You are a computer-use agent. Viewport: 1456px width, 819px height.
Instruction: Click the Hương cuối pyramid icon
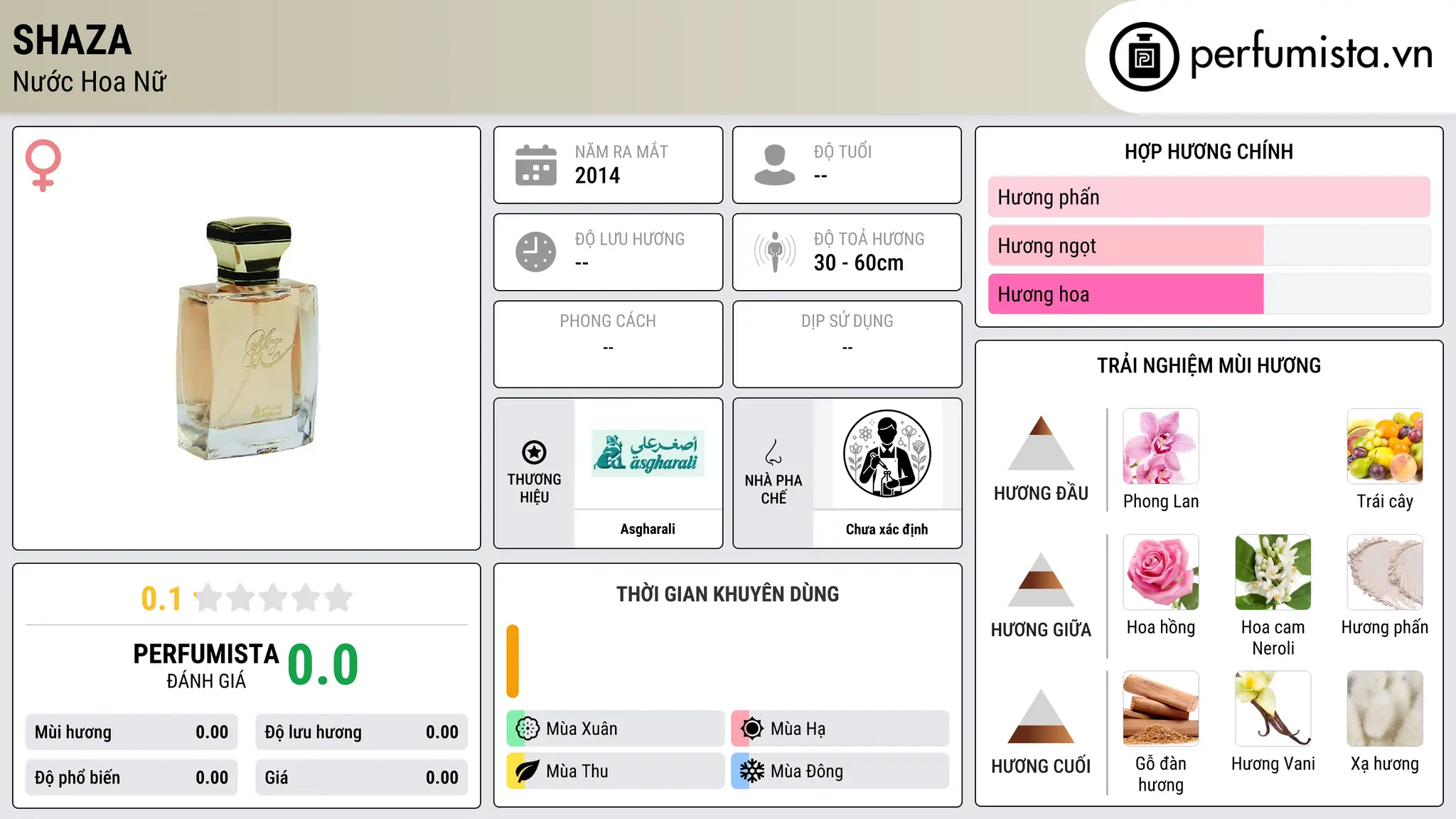(x=1041, y=716)
